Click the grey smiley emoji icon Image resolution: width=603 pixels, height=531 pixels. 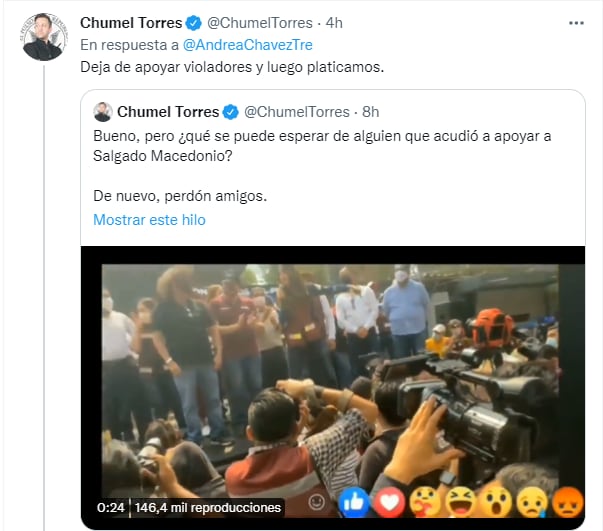(317, 501)
